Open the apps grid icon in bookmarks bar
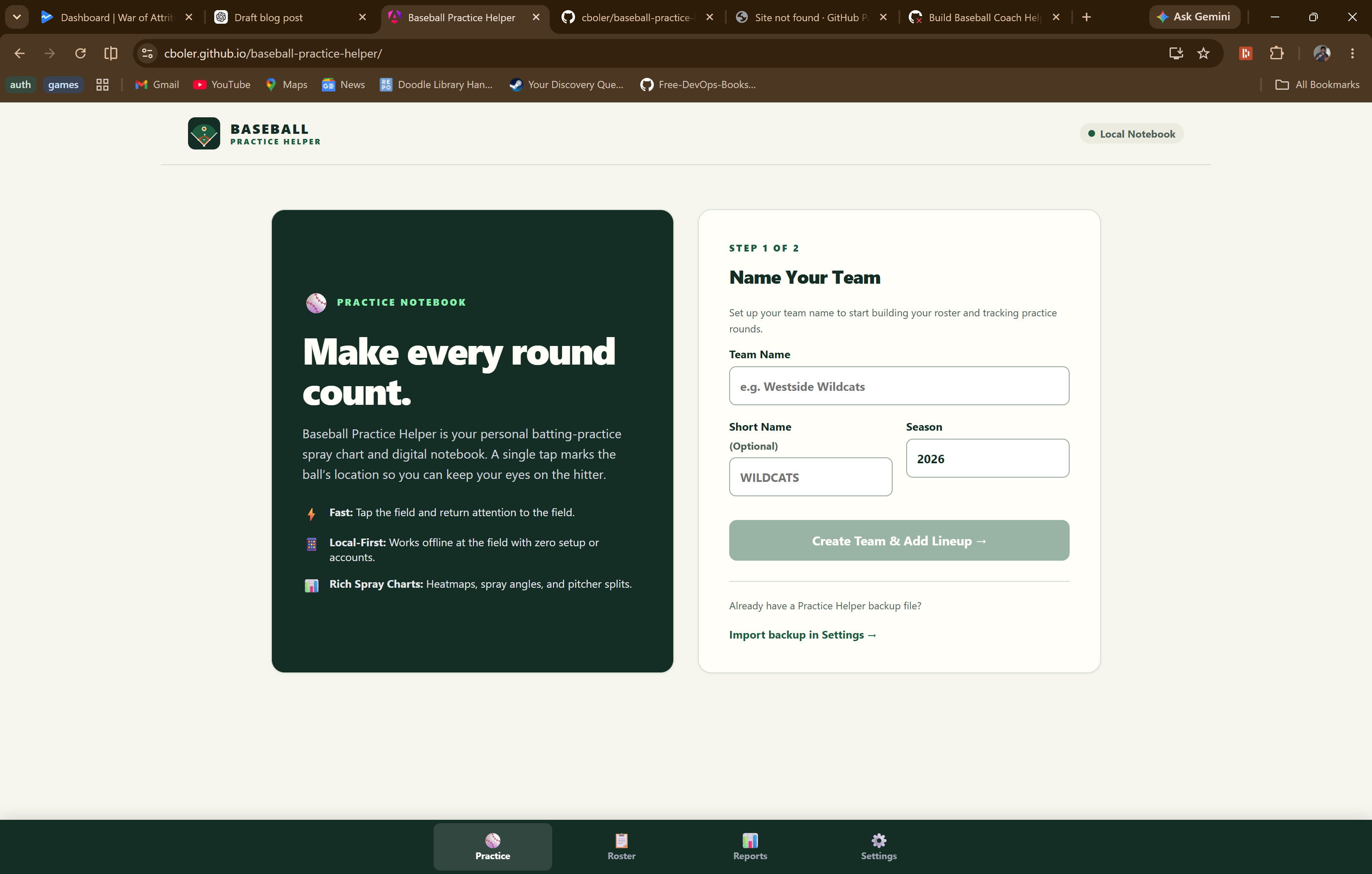The height and width of the screenshot is (874, 1372). click(102, 84)
